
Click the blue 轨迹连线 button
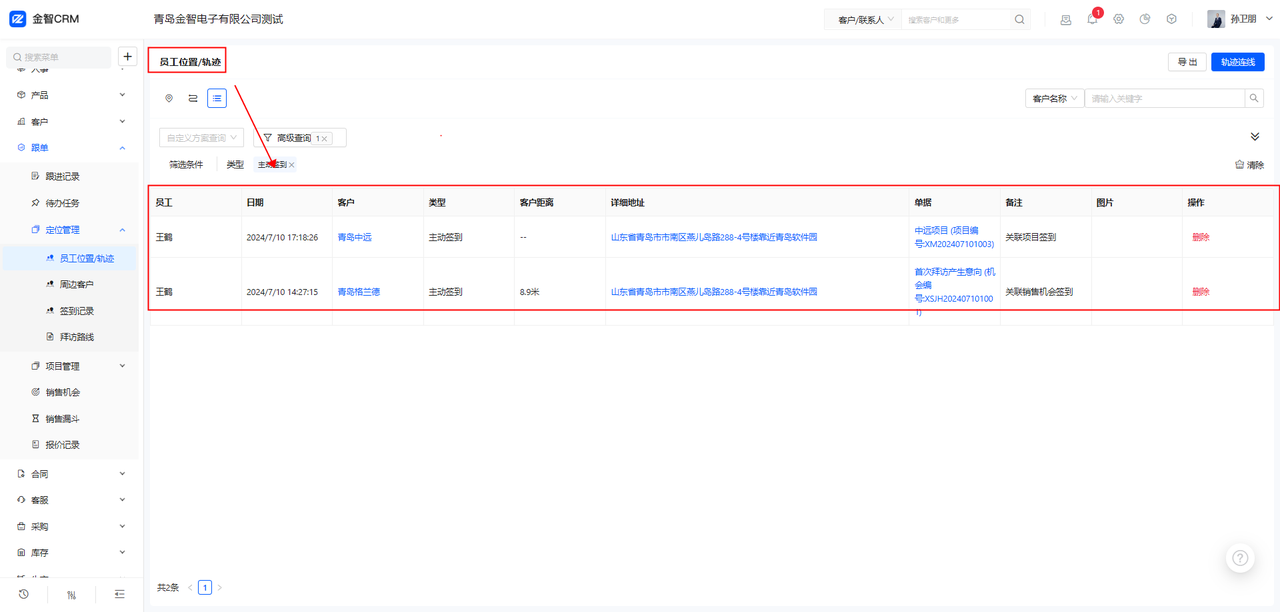pos(1239,61)
